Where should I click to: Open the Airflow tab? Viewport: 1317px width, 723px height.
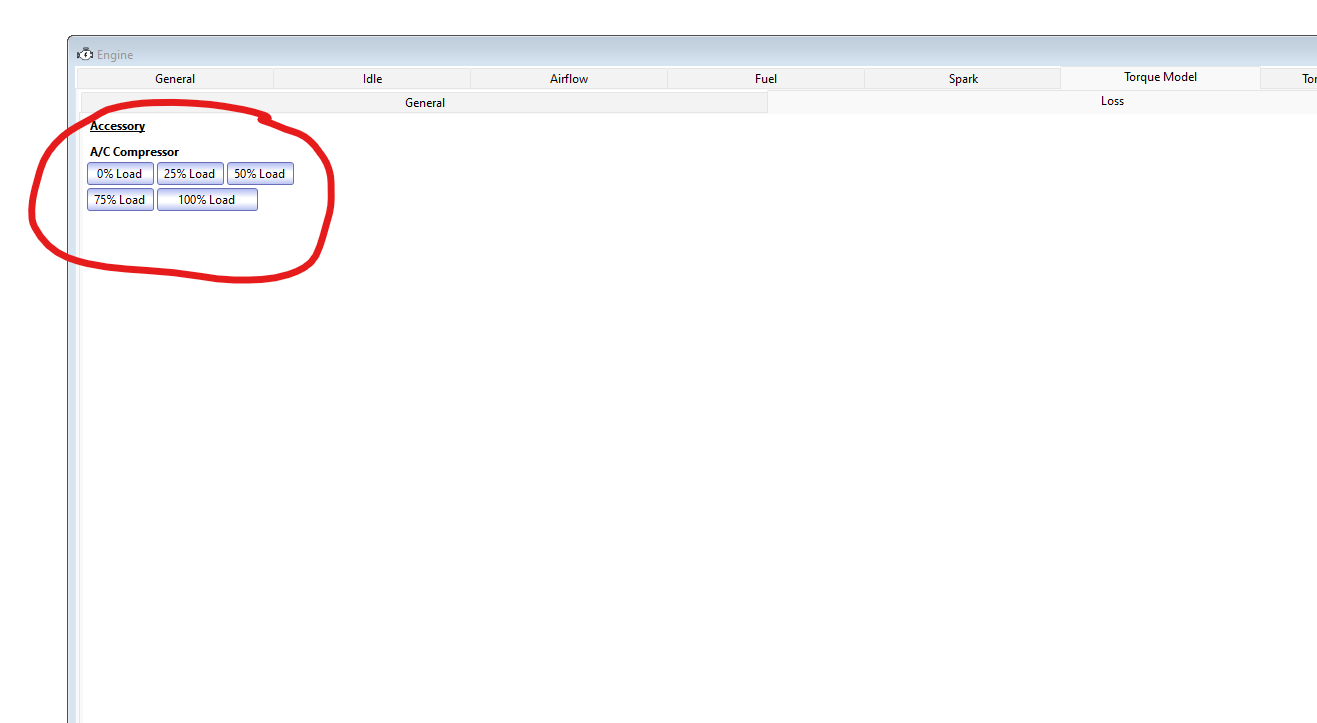pyautogui.click(x=569, y=79)
